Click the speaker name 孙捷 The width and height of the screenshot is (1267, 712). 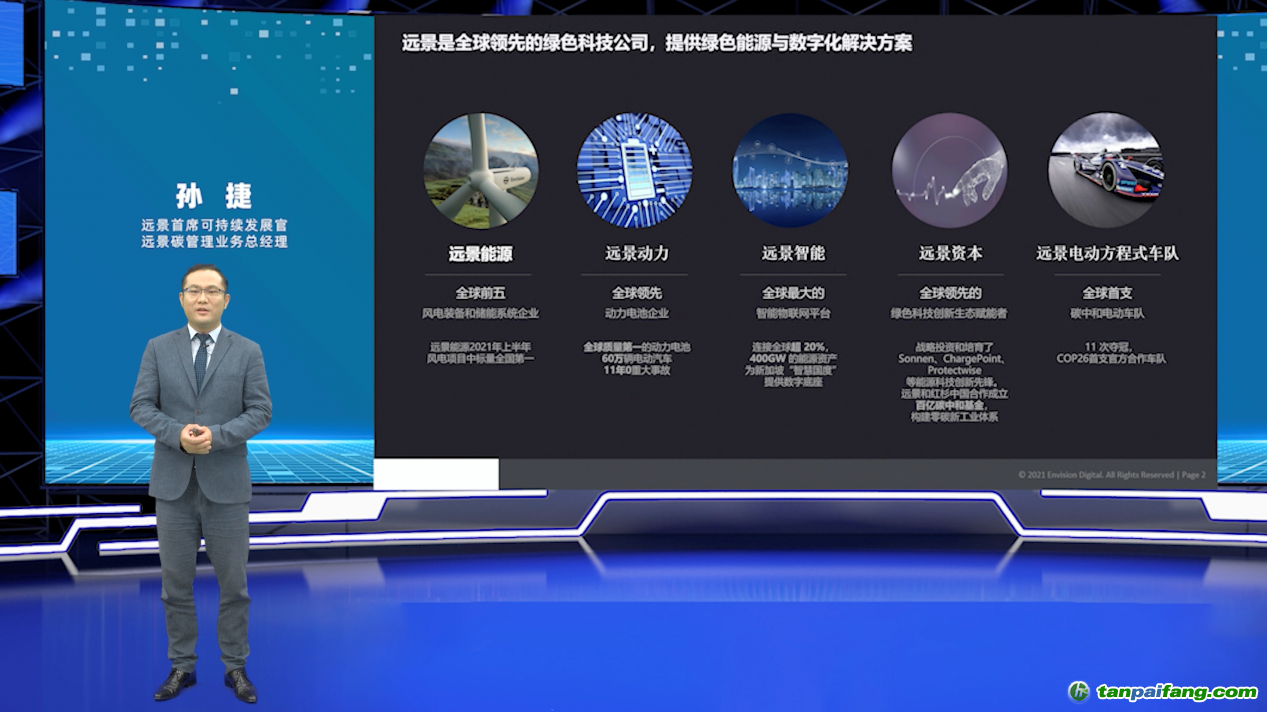[214, 195]
